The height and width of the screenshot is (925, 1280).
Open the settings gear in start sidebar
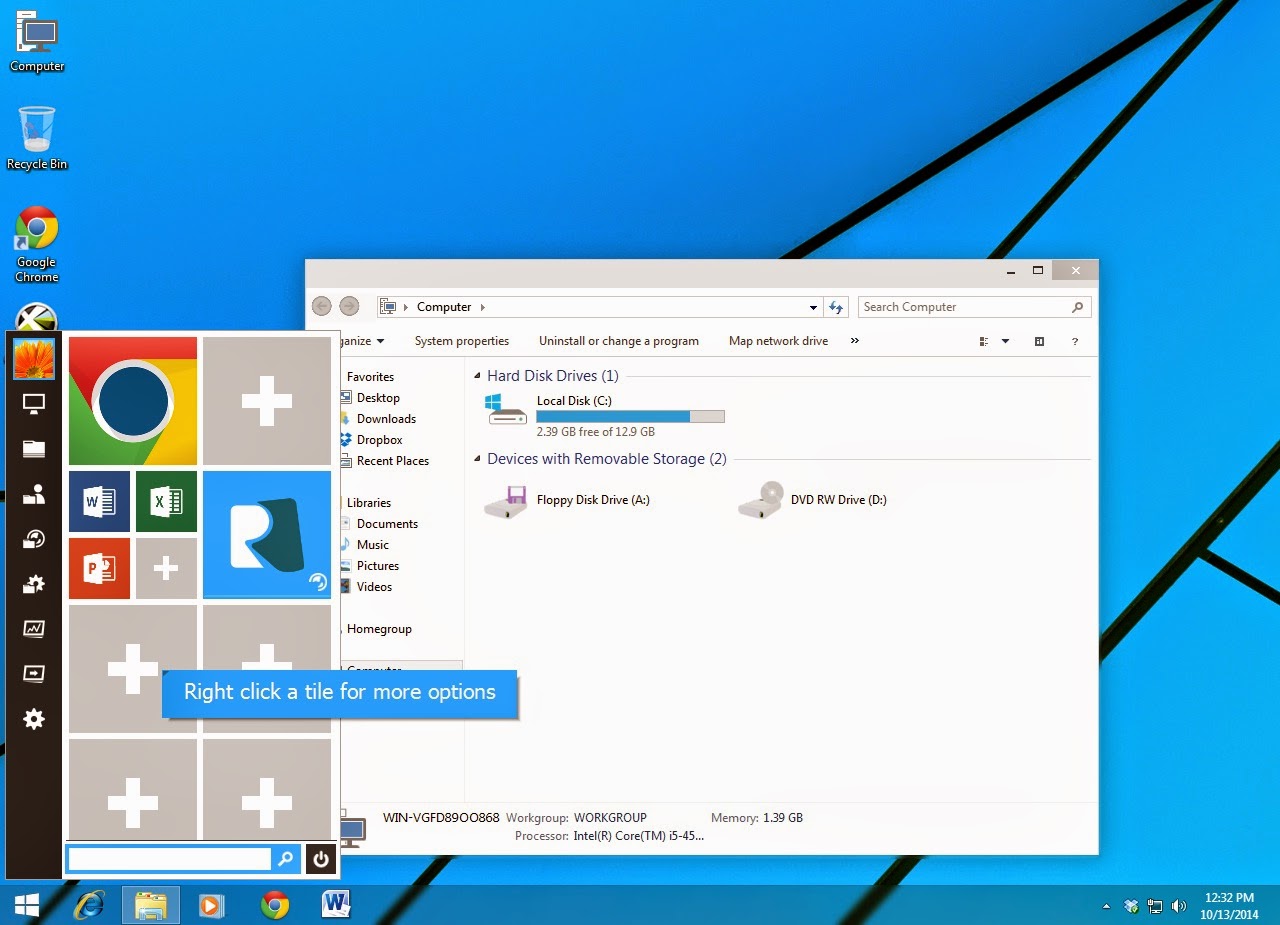pos(34,719)
